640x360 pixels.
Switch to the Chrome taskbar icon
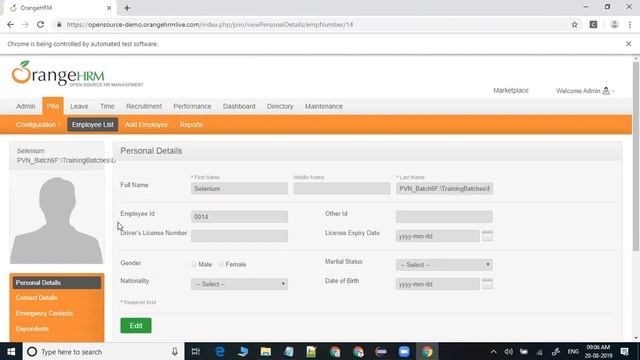tap(427, 351)
